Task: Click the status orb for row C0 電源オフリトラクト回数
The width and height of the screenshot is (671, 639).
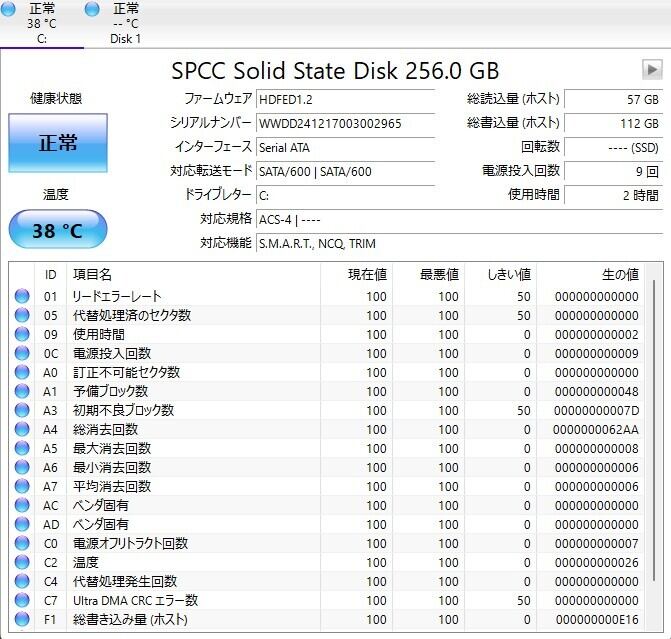Action: pos(22,543)
